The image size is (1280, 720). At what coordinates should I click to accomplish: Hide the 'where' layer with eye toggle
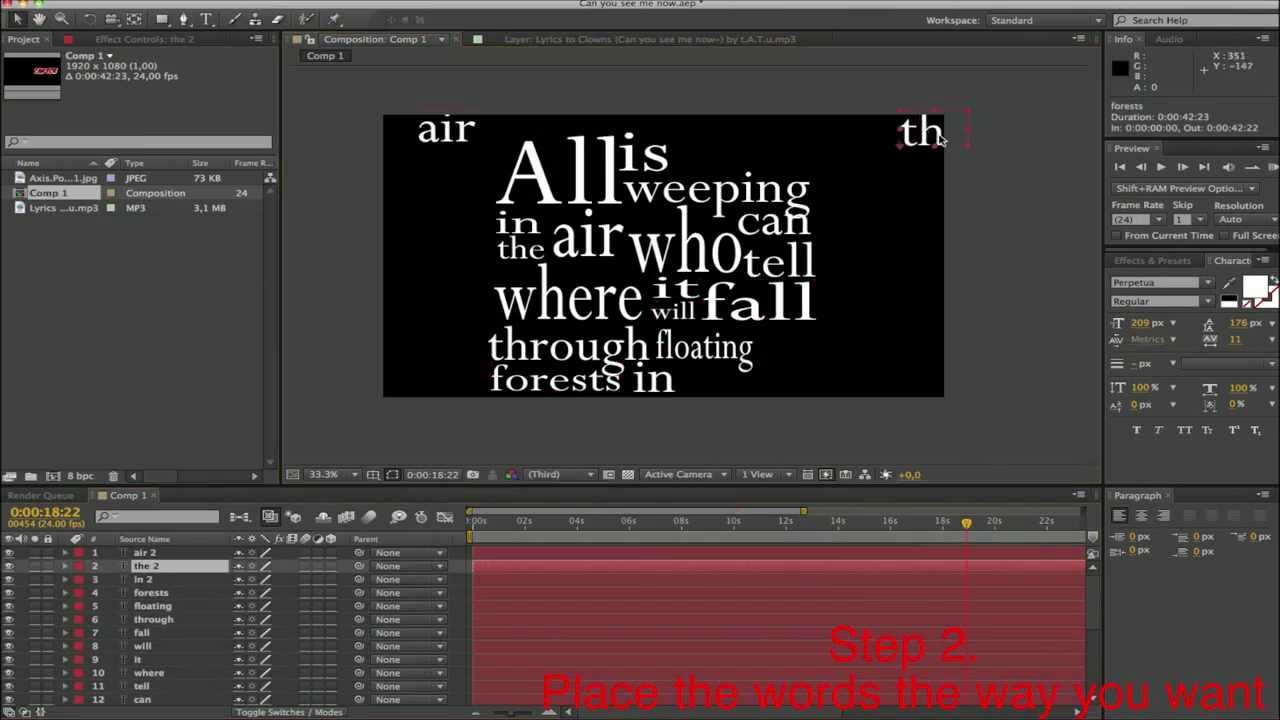(9, 673)
